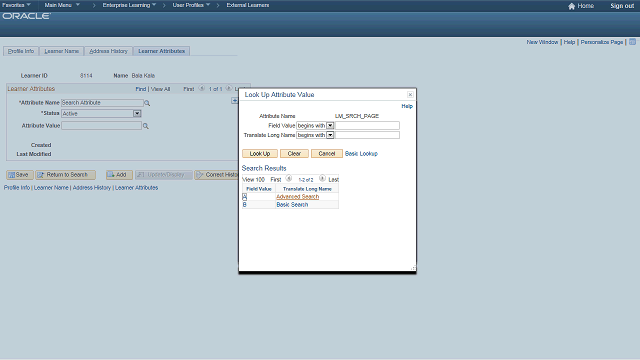Click Personalize Page link
This screenshot has height=360, width=640.
(602, 42)
